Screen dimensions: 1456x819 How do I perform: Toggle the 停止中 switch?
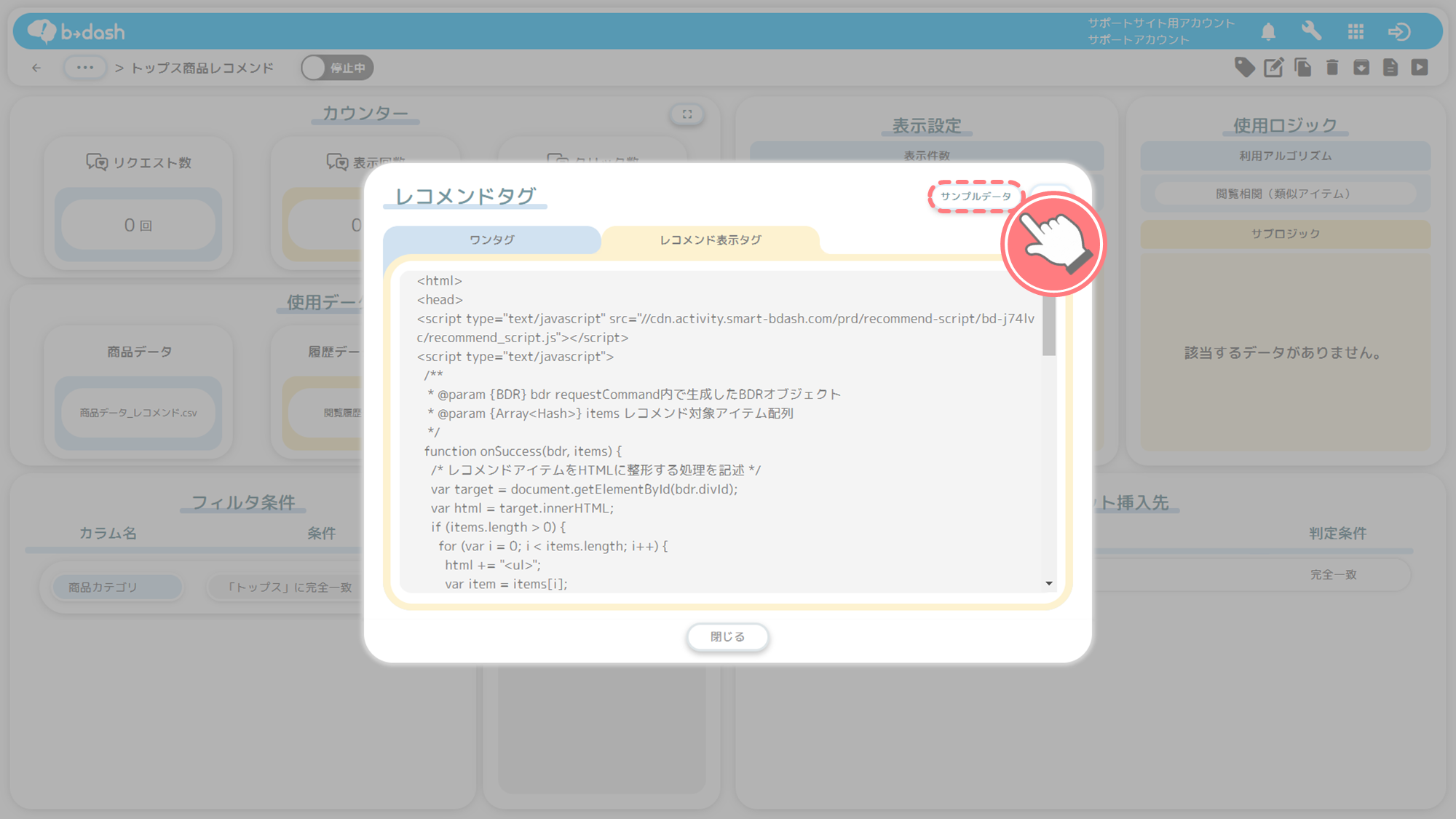[x=338, y=68]
